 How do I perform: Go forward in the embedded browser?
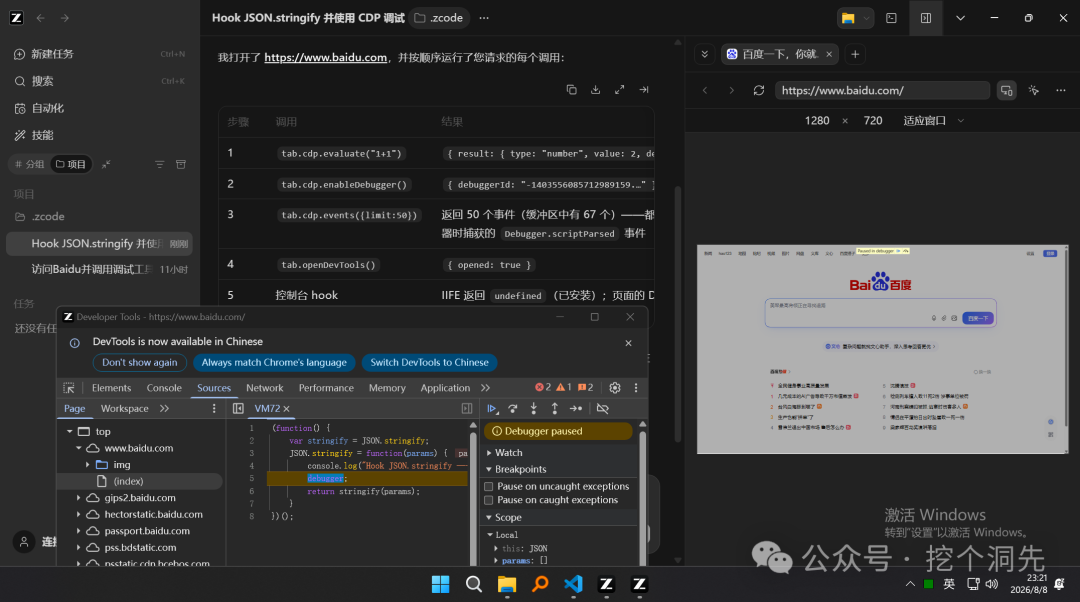(x=731, y=90)
